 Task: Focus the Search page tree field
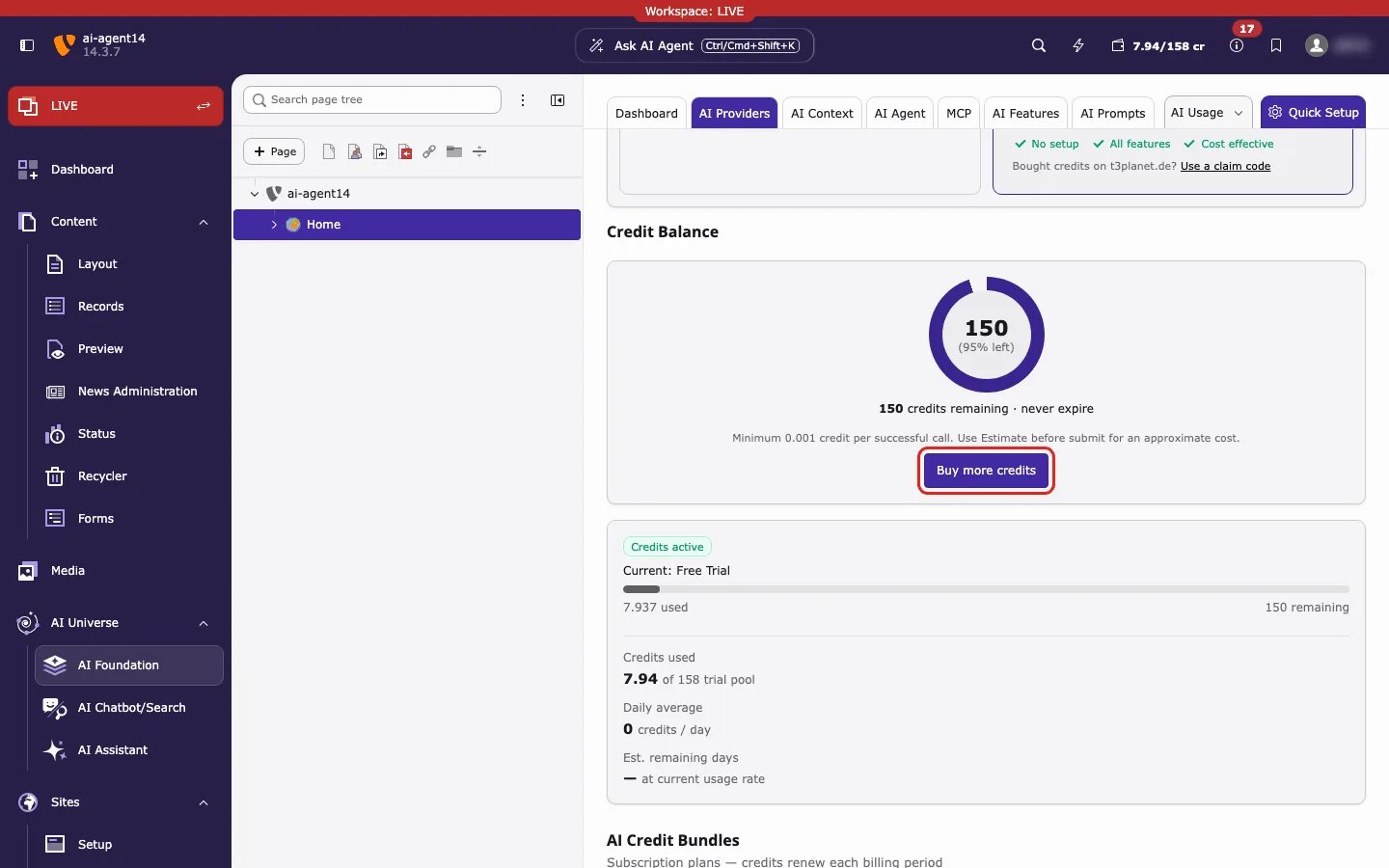click(x=372, y=99)
